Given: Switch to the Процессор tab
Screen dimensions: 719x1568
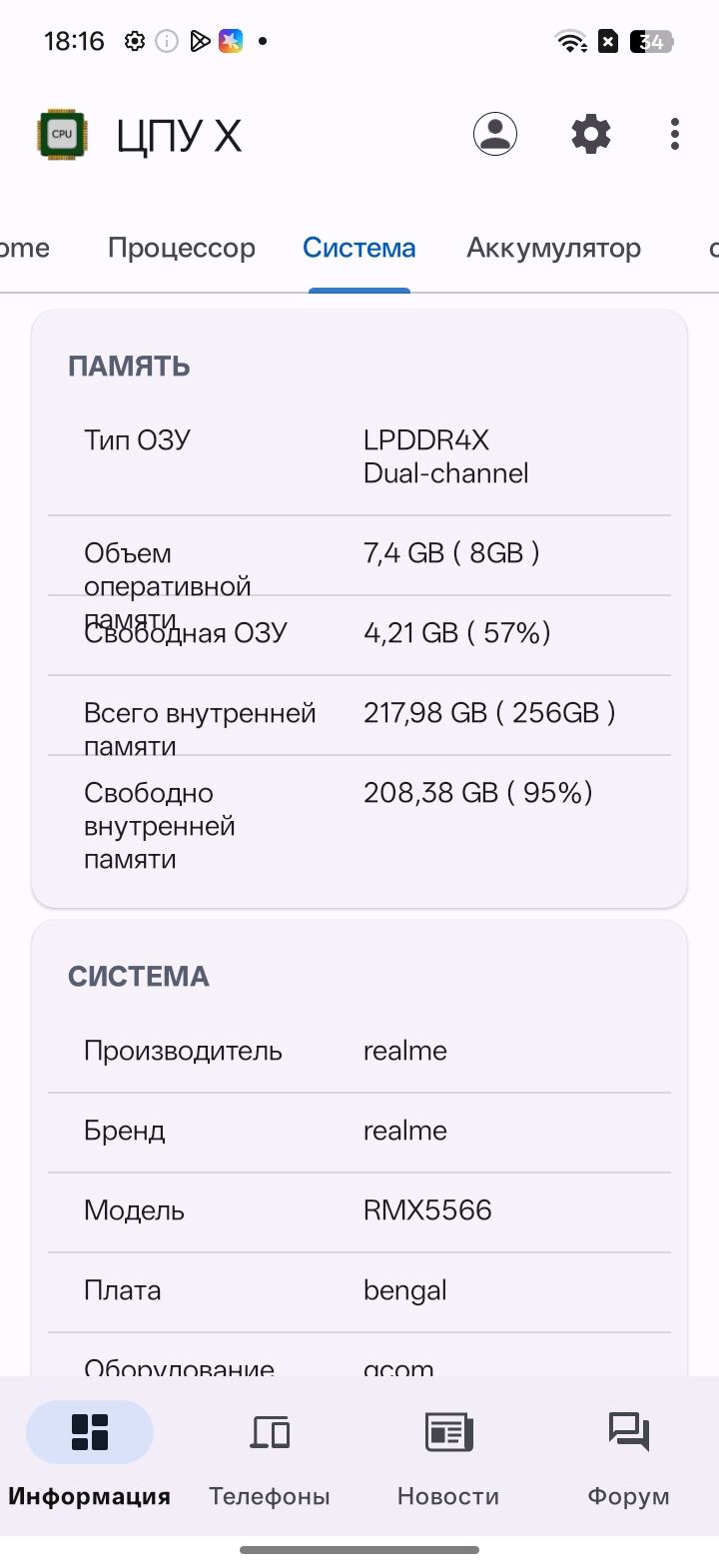Looking at the screenshot, I should [x=181, y=248].
